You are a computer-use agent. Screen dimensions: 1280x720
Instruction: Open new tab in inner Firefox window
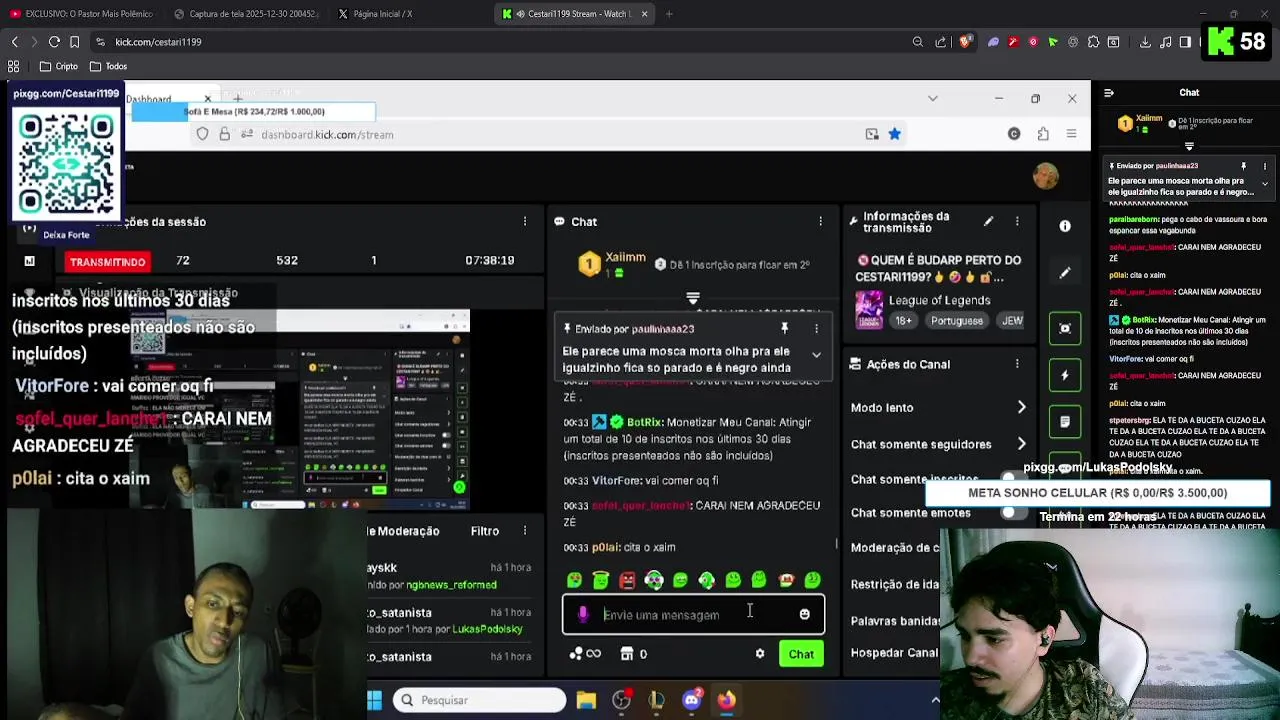pos(237,98)
